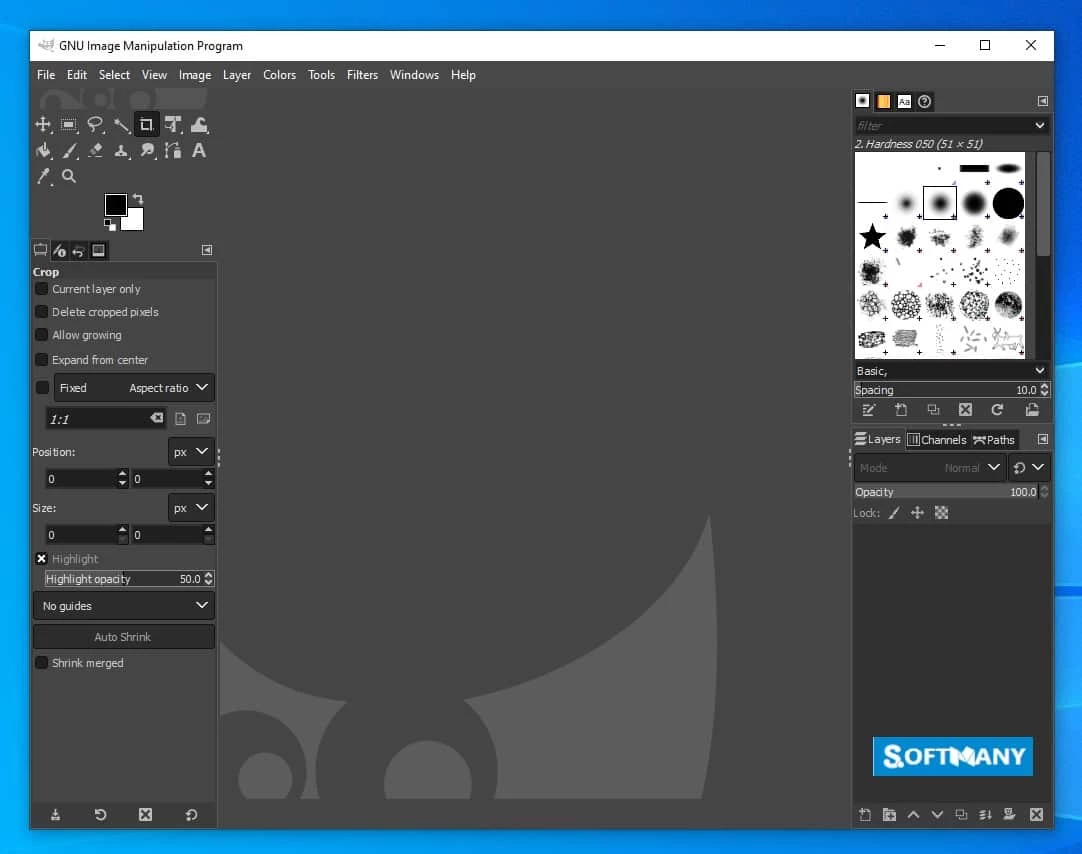This screenshot has height=854, width=1082.
Task: Click the black foreground color swatch
Action: coord(115,205)
